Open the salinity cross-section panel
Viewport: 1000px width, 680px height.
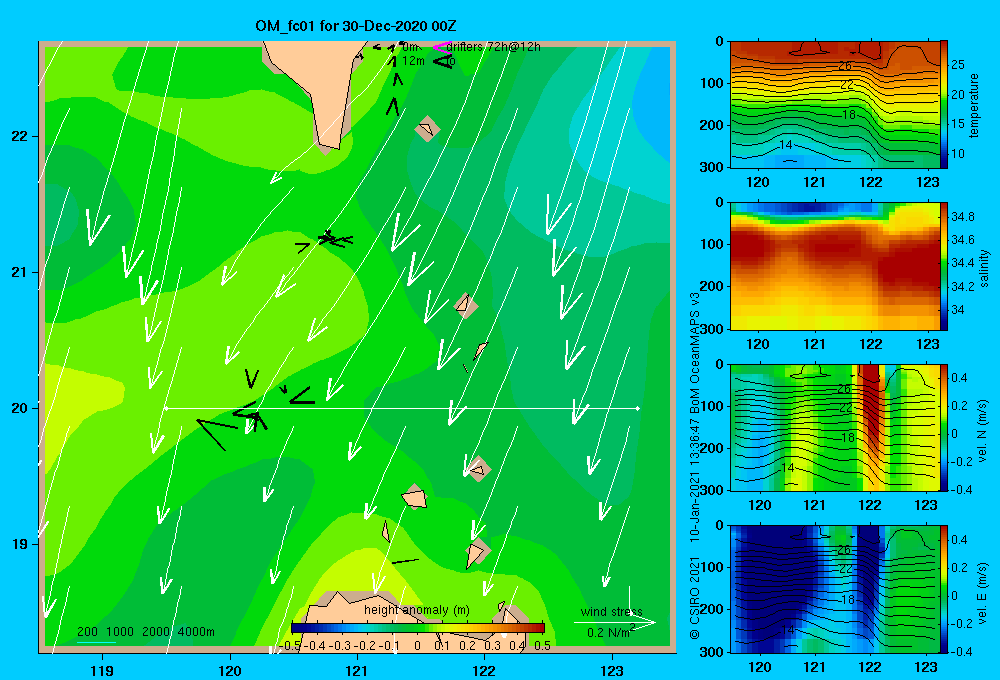click(x=834, y=267)
